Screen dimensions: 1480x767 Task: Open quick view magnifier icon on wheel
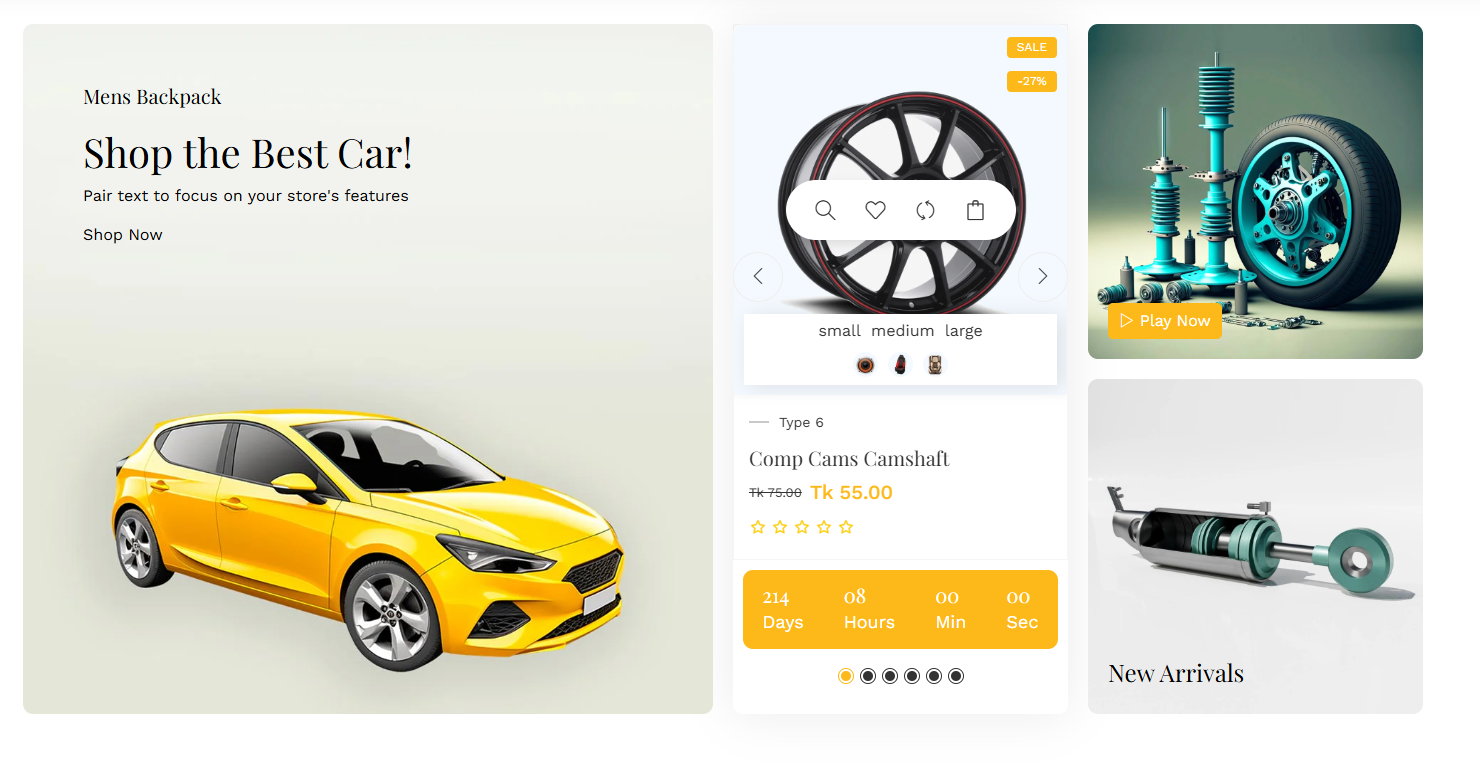click(x=825, y=210)
